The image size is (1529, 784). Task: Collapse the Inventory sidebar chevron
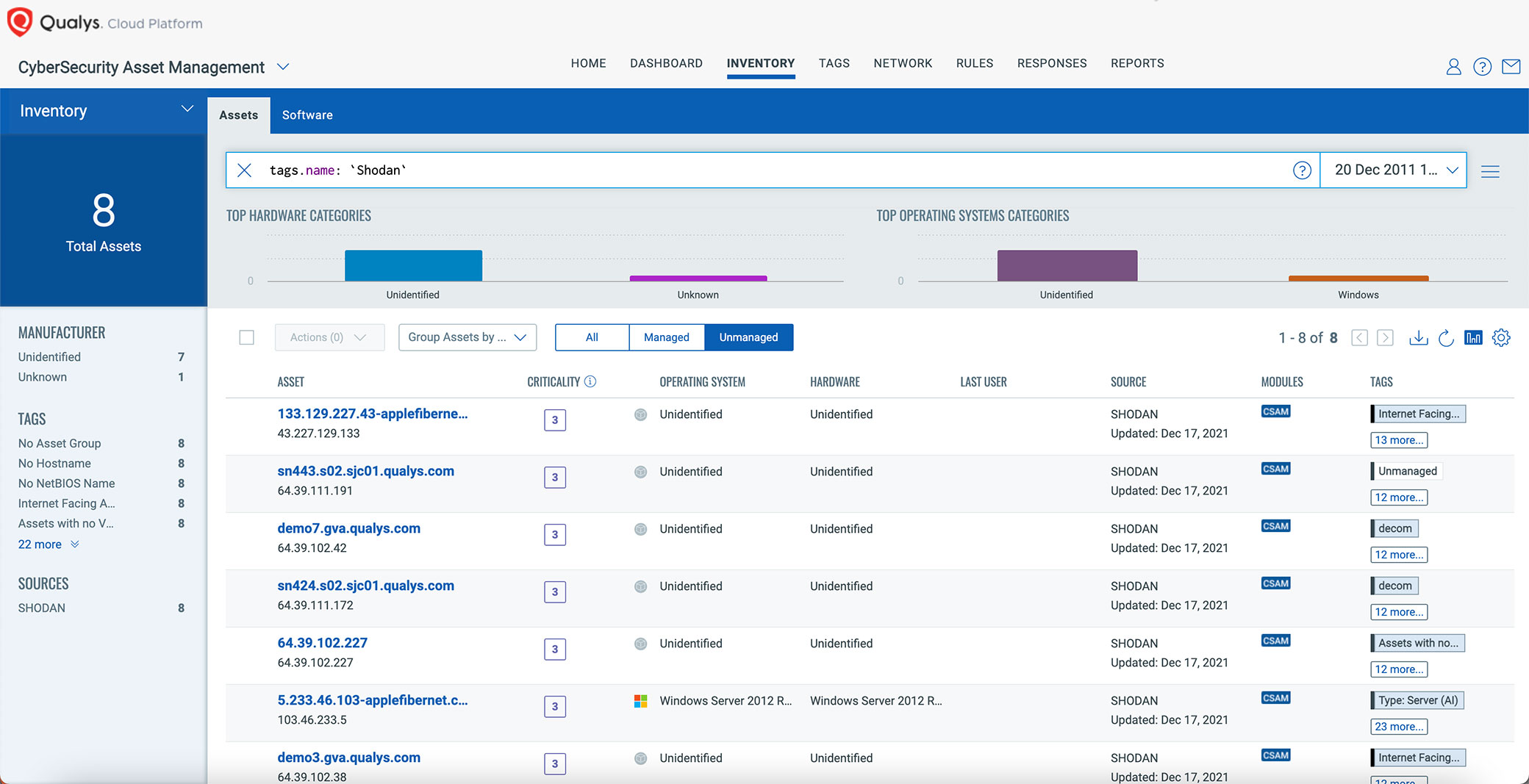[186, 107]
